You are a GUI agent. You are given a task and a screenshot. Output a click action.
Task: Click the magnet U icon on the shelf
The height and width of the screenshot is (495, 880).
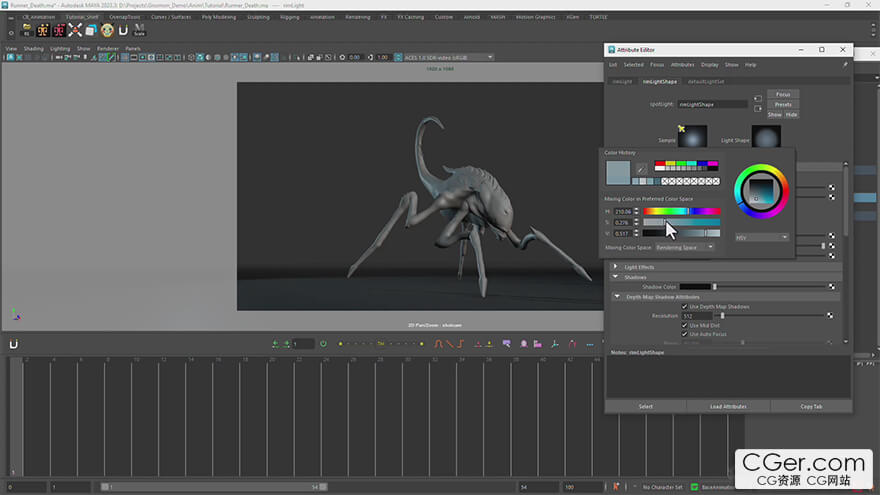[x=123, y=30]
